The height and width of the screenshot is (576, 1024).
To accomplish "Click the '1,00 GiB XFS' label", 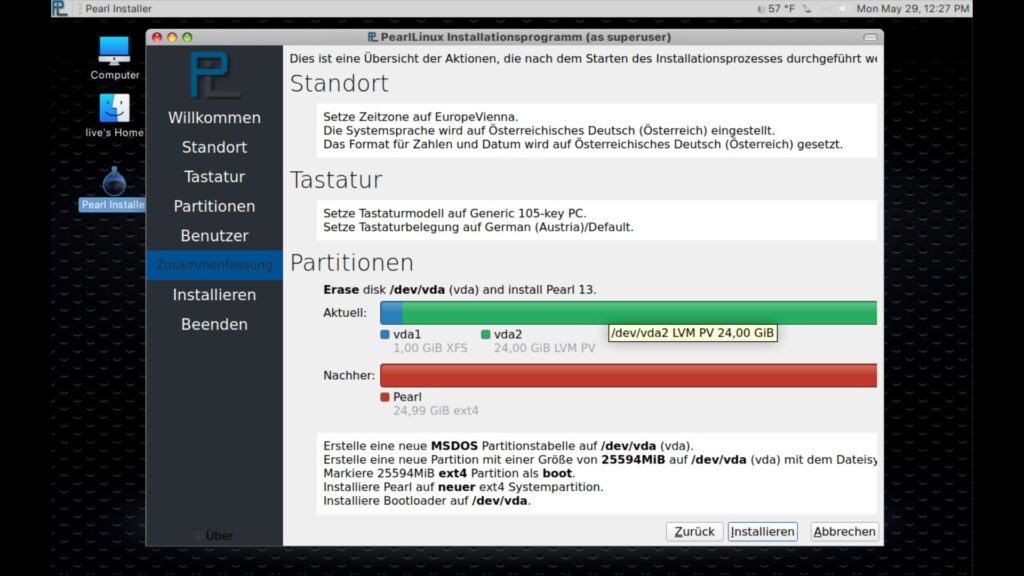I will [x=430, y=348].
